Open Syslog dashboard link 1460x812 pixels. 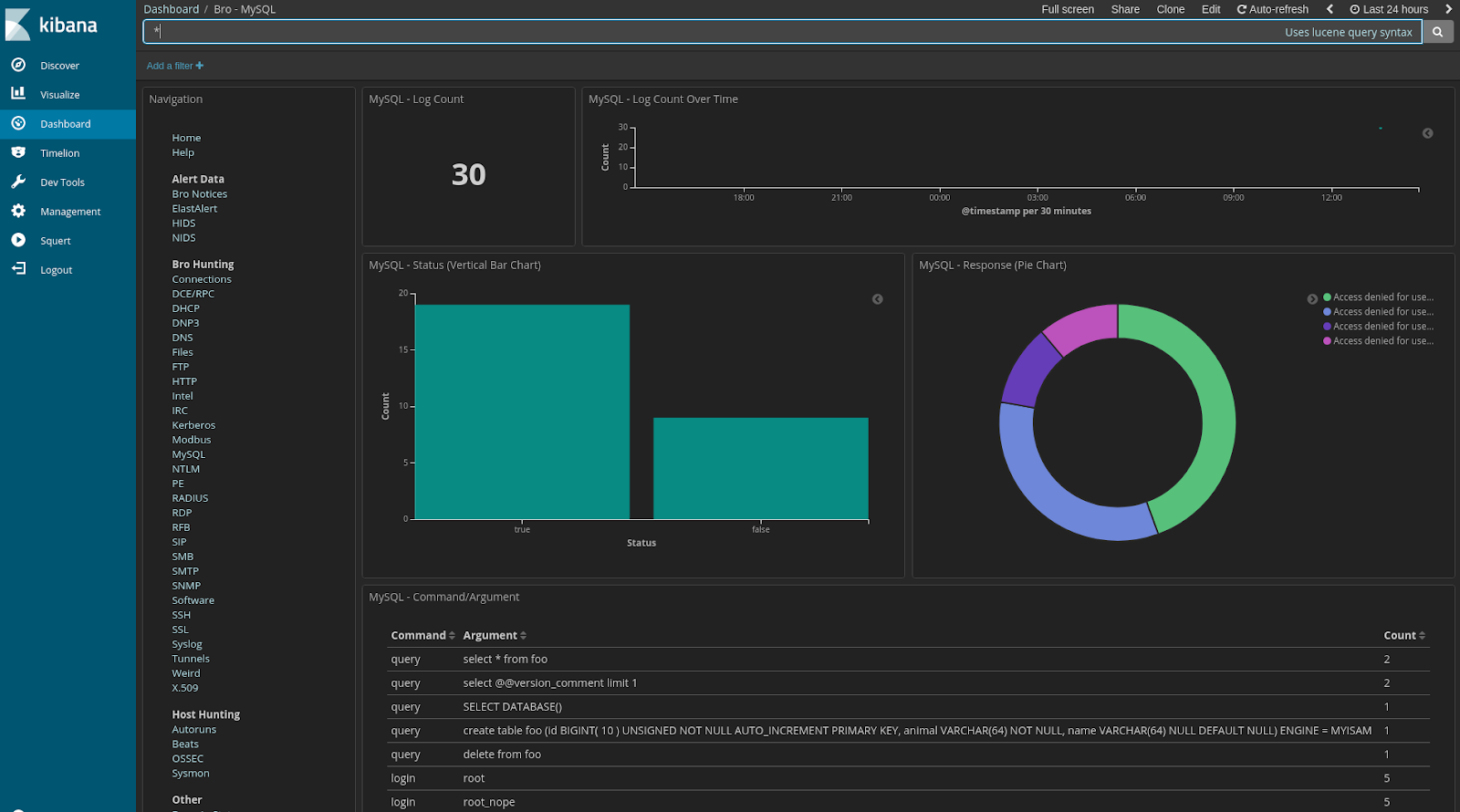[187, 644]
